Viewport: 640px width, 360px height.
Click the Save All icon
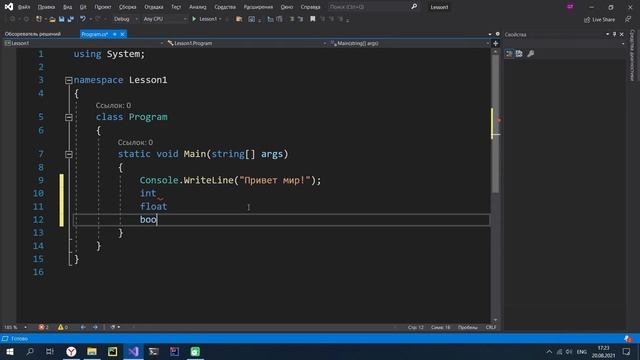70,19
